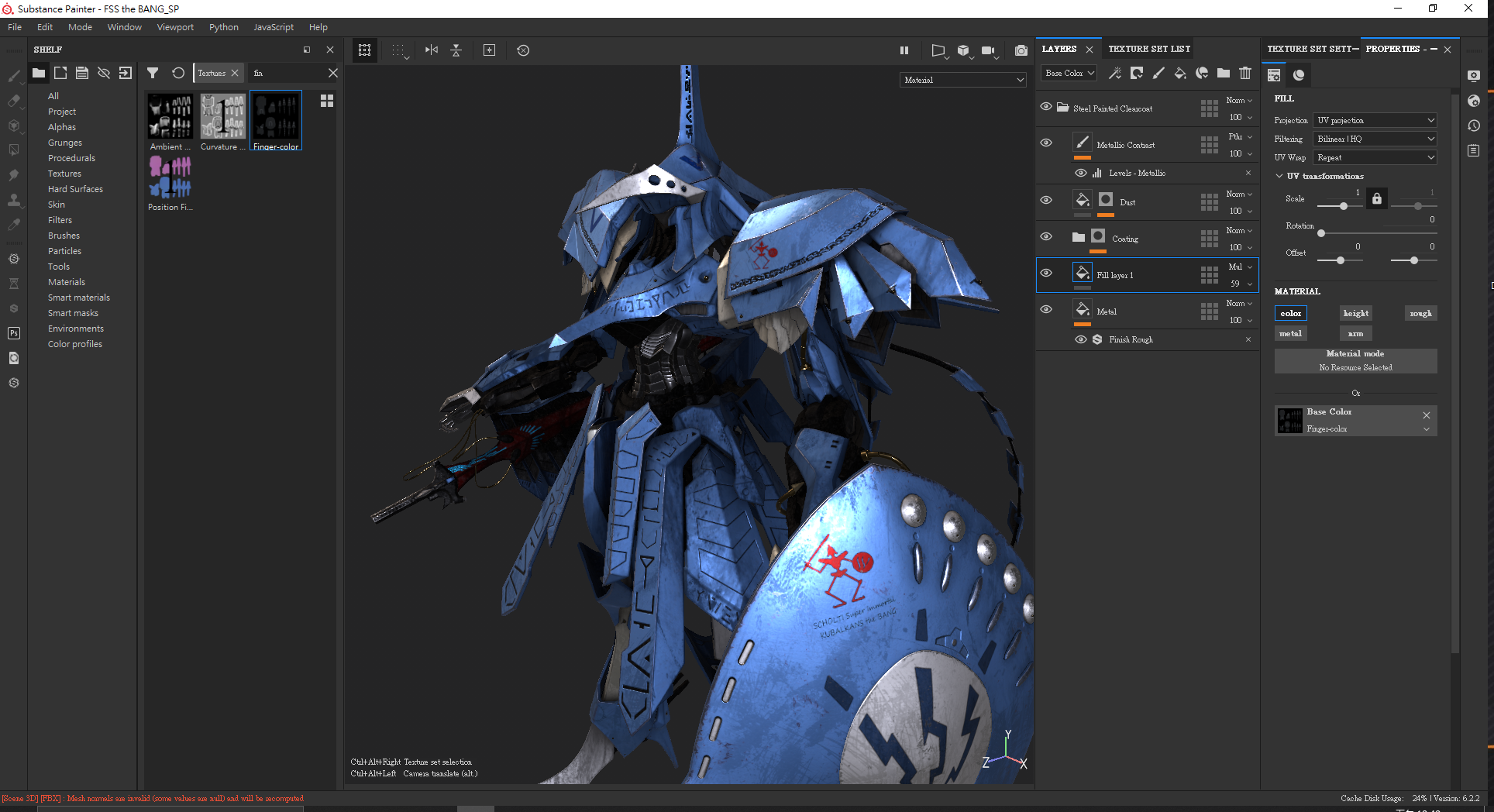Open the Base Color channel dropdown in Layers

coord(1069,73)
